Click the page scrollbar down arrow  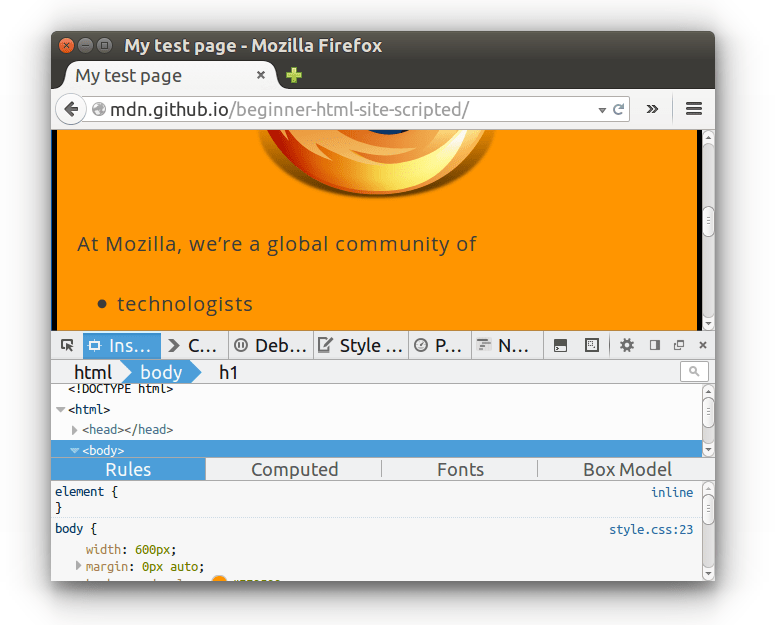tap(708, 324)
